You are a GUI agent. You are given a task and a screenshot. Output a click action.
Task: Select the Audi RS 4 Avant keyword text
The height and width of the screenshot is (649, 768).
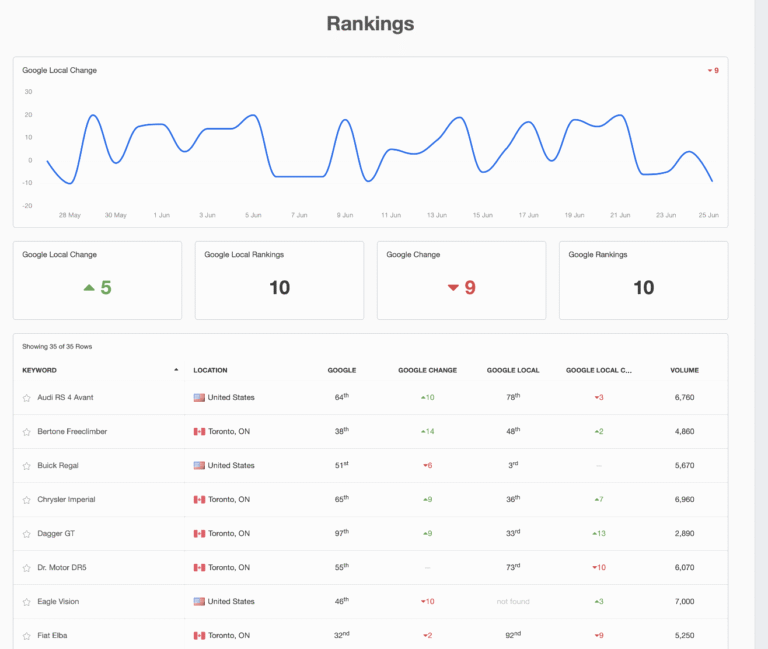[x=65, y=397]
